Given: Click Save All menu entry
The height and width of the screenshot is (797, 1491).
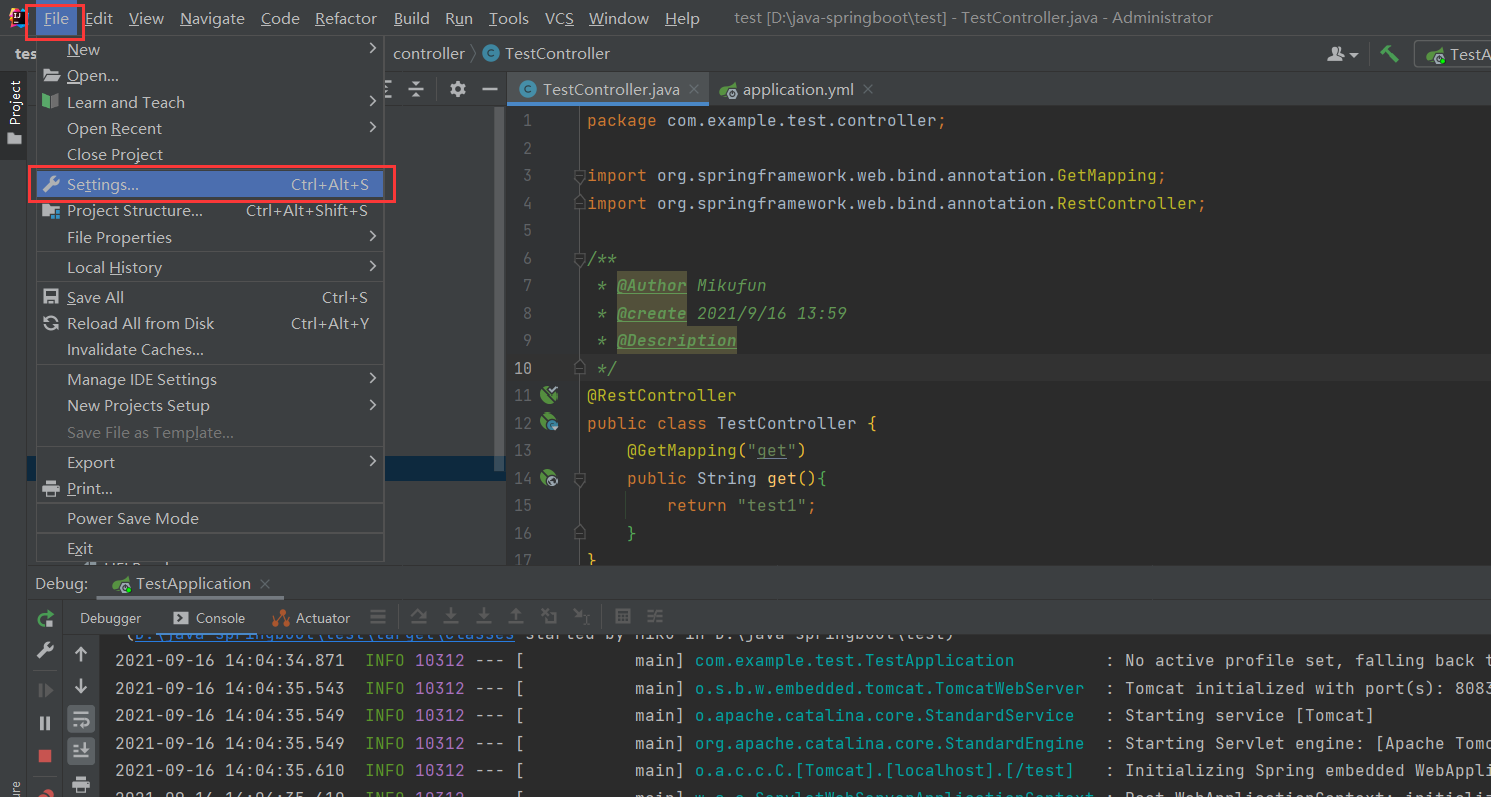Looking at the screenshot, I should click(x=210, y=298).
